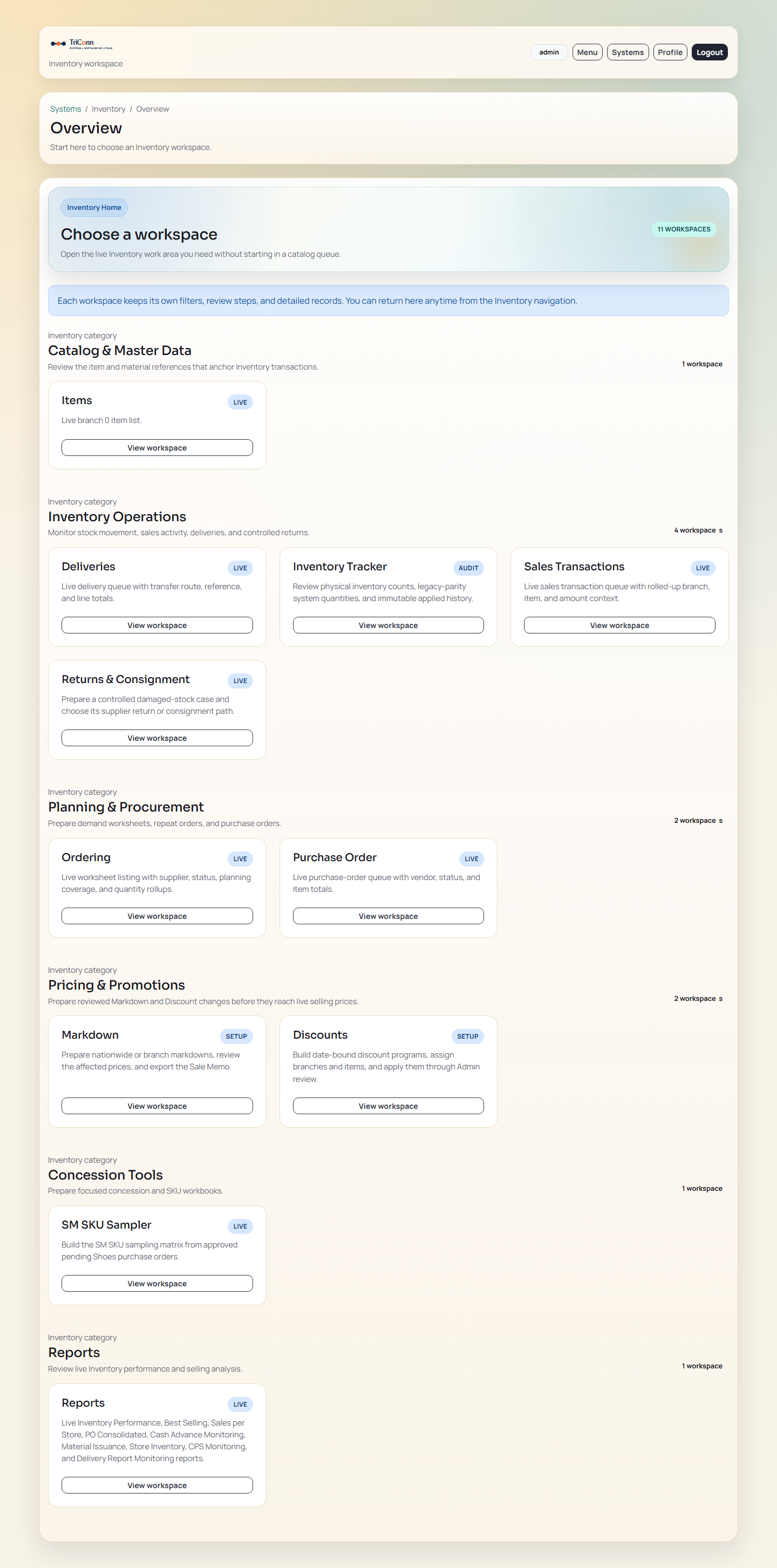Click the SM SKU Sampler card title

(x=106, y=1225)
